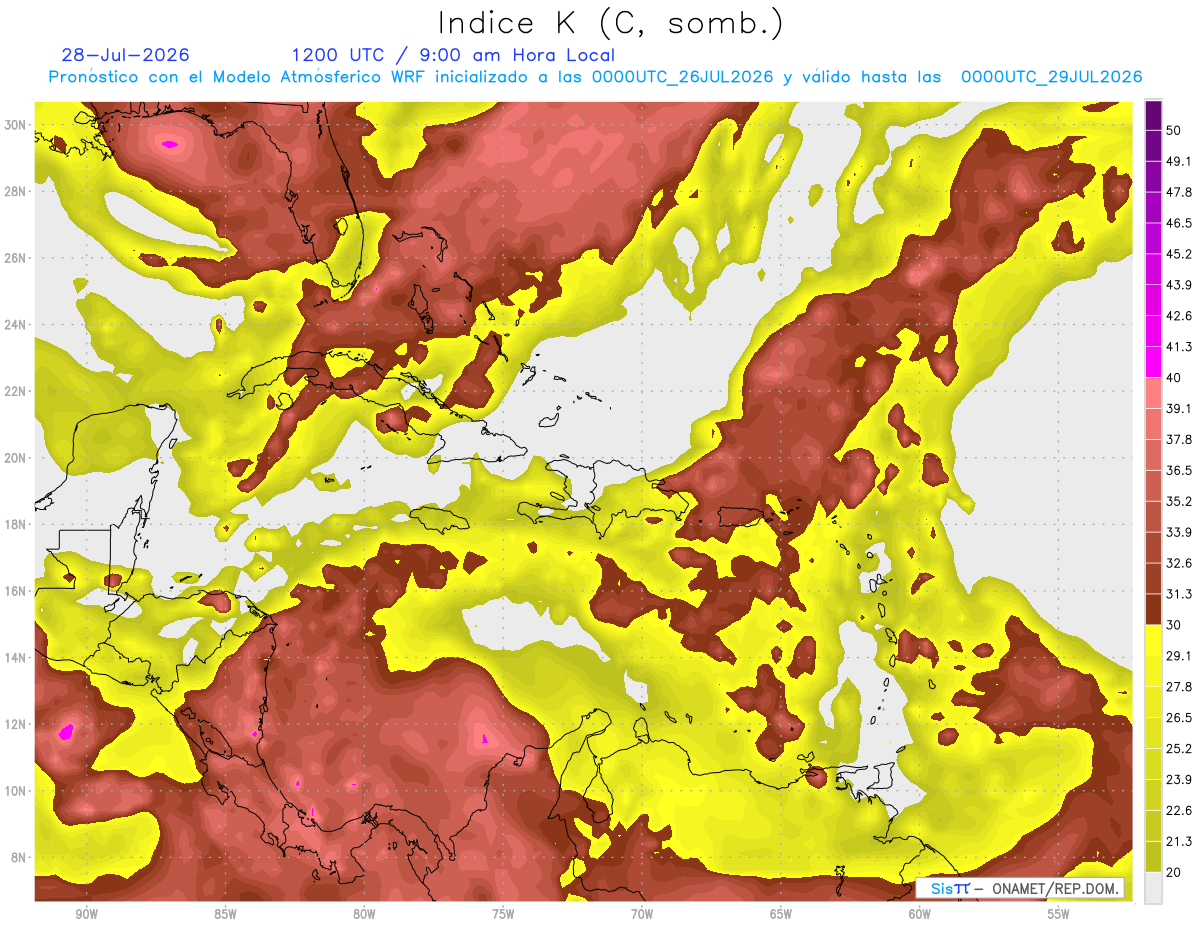Click the "50" value on the color scale
Viewport: 1200px width, 927px height.
pos(1173,130)
